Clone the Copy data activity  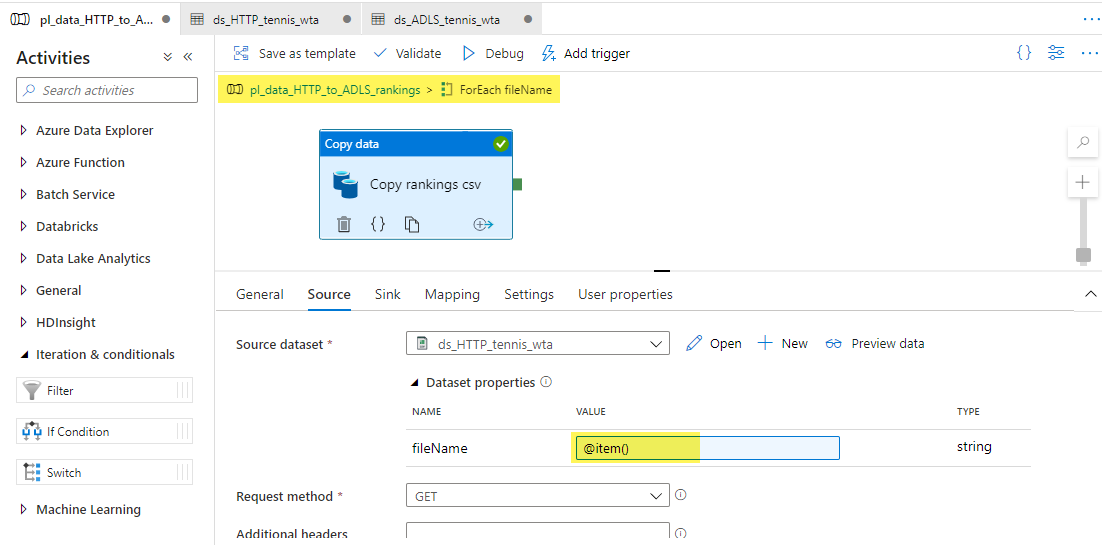[x=412, y=224]
